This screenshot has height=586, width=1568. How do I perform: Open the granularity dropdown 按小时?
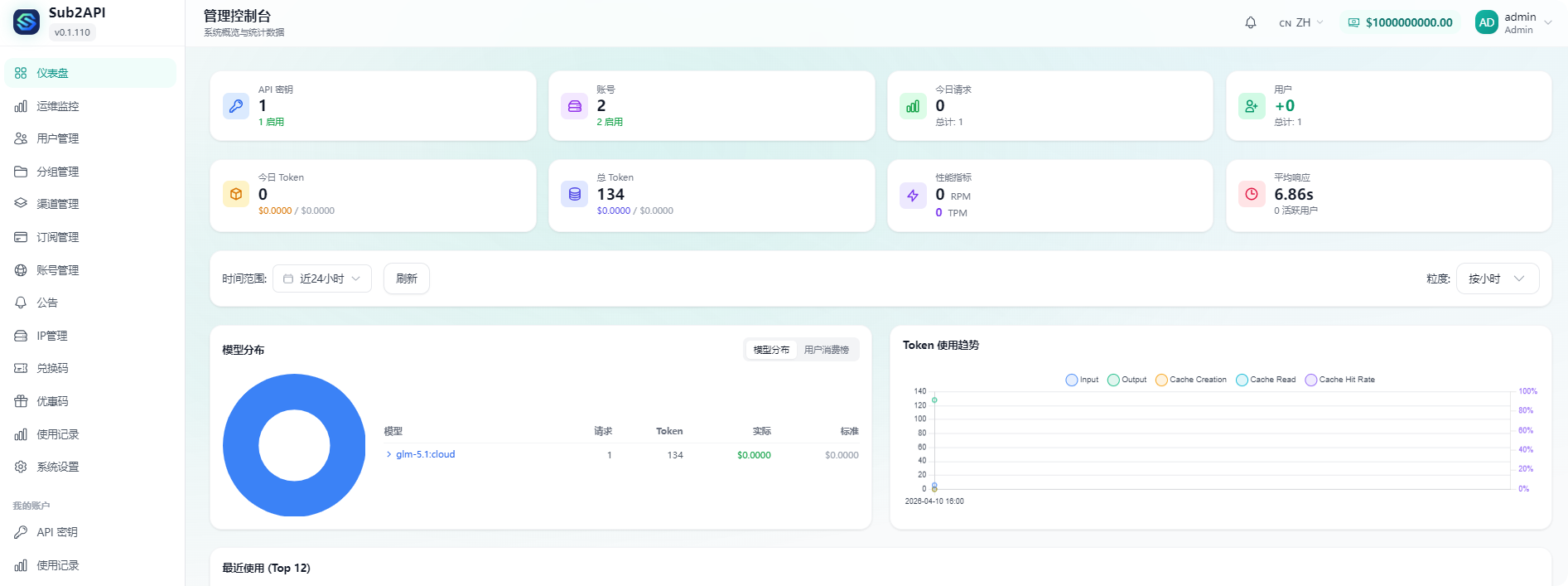click(1497, 278)
